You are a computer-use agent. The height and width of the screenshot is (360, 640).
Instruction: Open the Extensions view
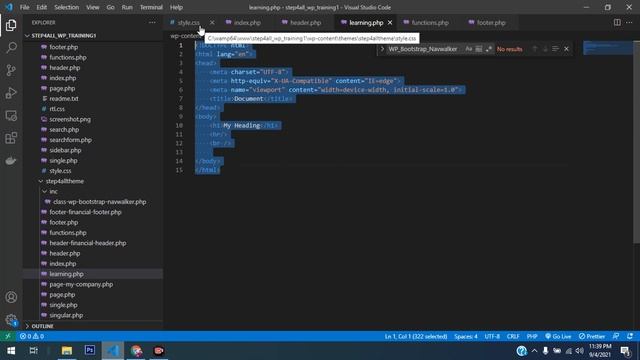(11, 138)
